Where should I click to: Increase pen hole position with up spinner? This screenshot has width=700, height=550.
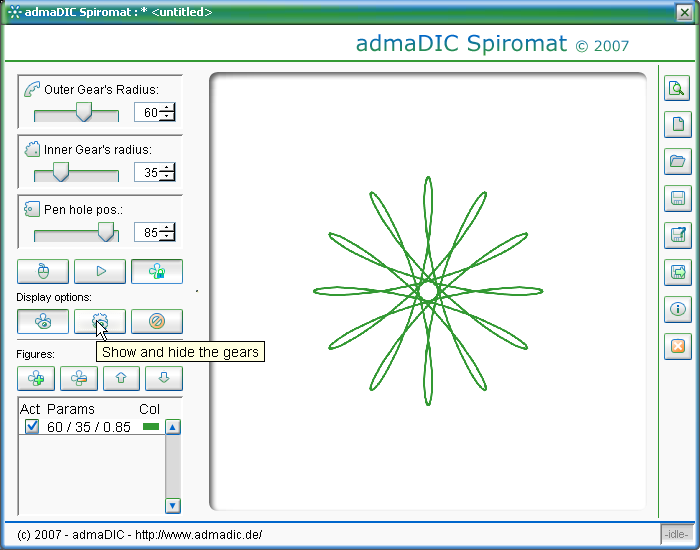(x=167, y=227)
